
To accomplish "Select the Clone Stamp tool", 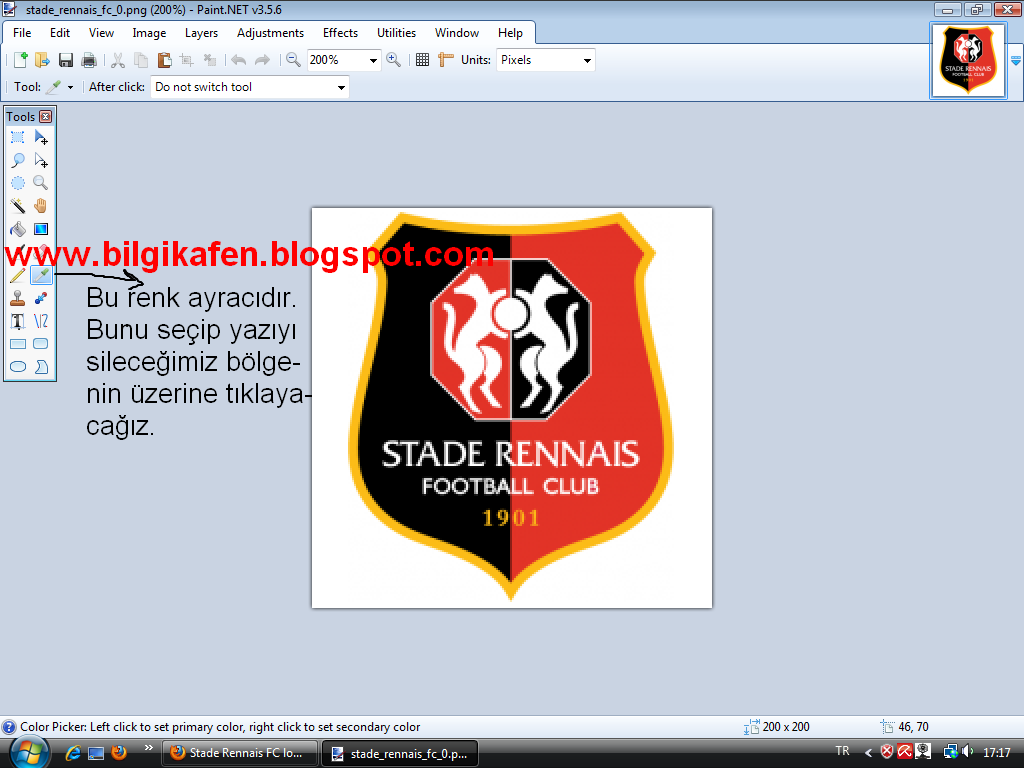I will 18,298.
